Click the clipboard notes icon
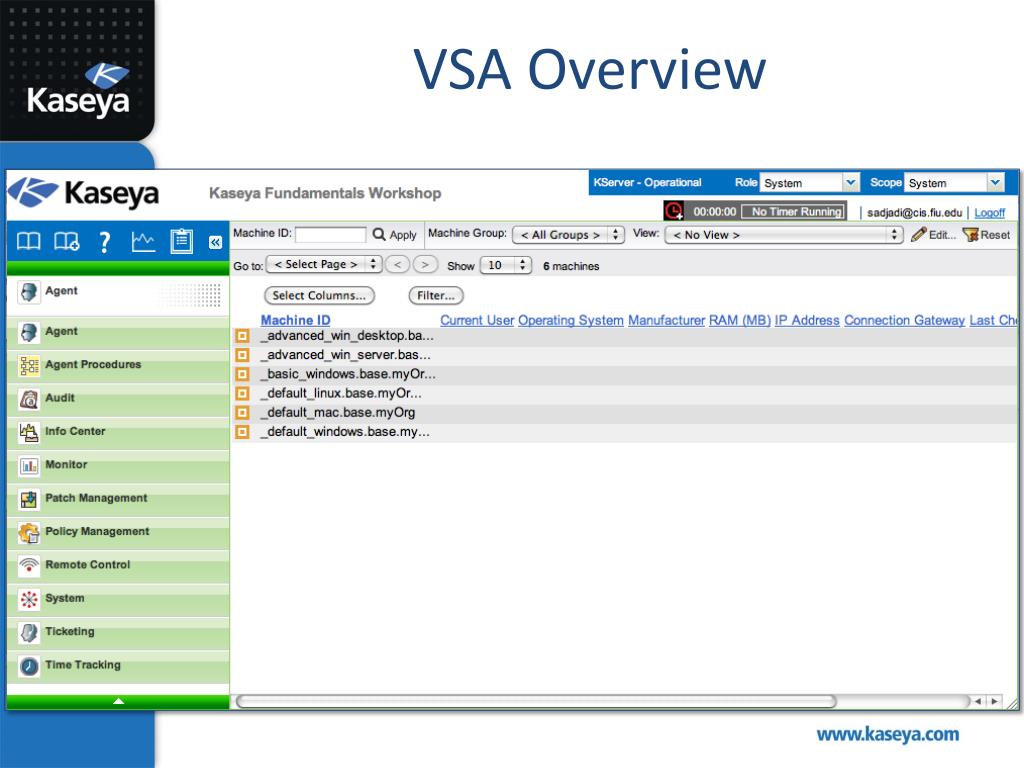The width and height of the screenshot is (1024, 768). 181,241
